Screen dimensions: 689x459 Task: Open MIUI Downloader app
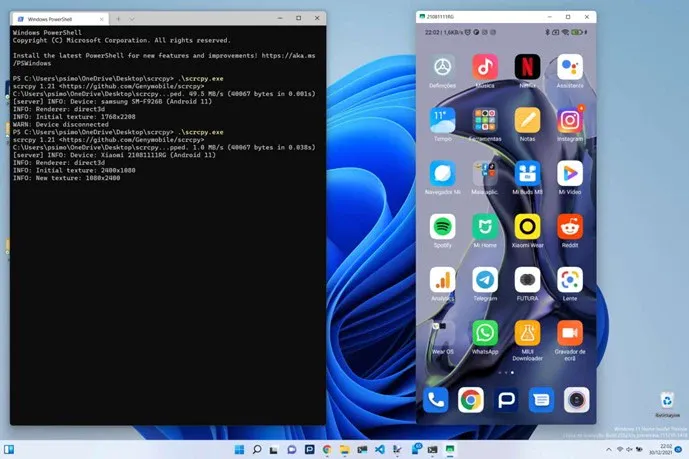pyautogui.click(x=527, y=333)
